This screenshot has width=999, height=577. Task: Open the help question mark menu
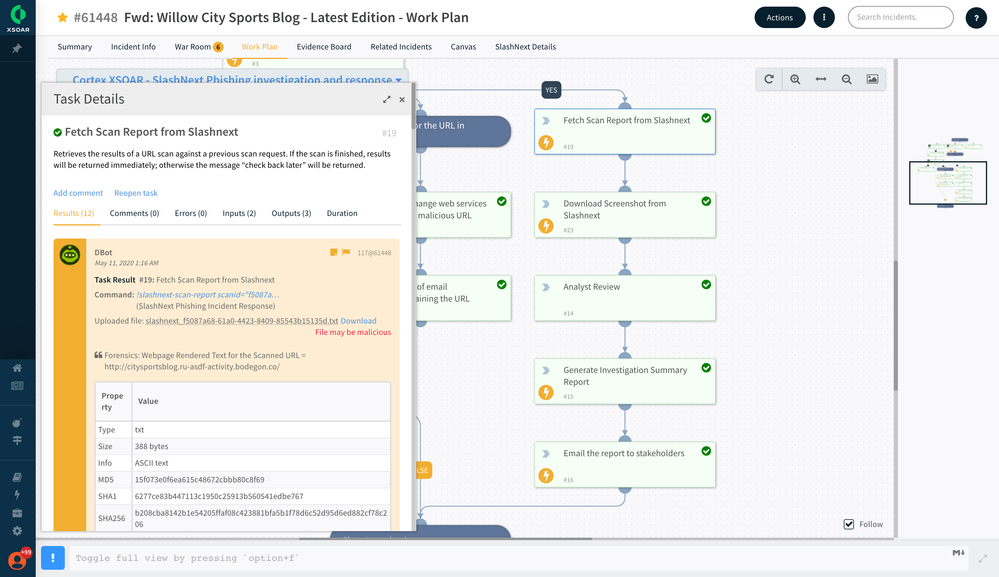click(x=976, y=18)
